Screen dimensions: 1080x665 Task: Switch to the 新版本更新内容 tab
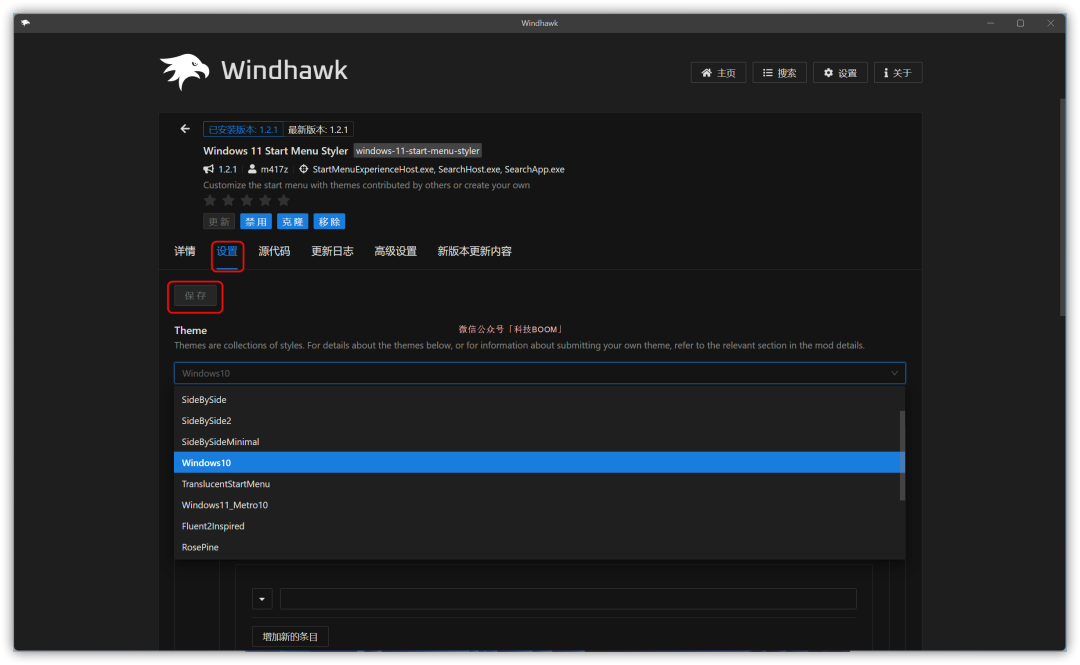(x=475, y=252)
